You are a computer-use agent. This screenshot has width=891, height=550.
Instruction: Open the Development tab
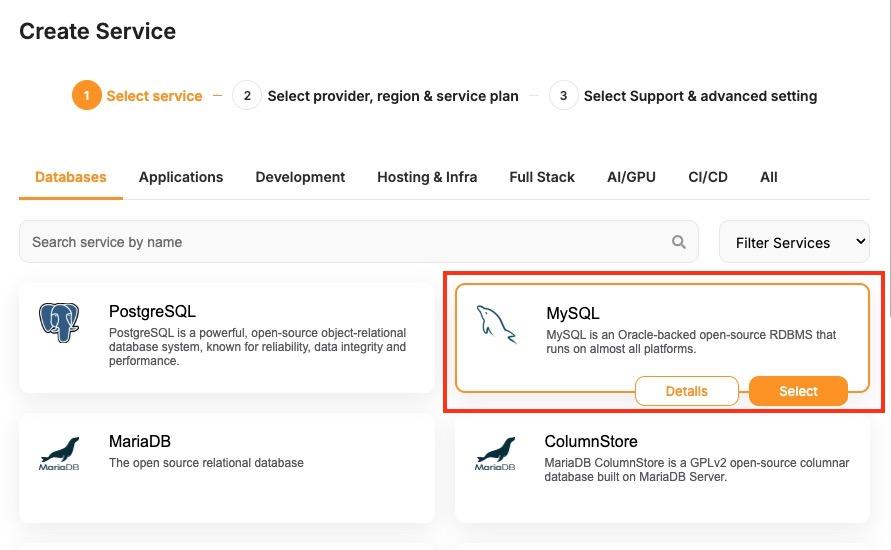click(300, 177)
